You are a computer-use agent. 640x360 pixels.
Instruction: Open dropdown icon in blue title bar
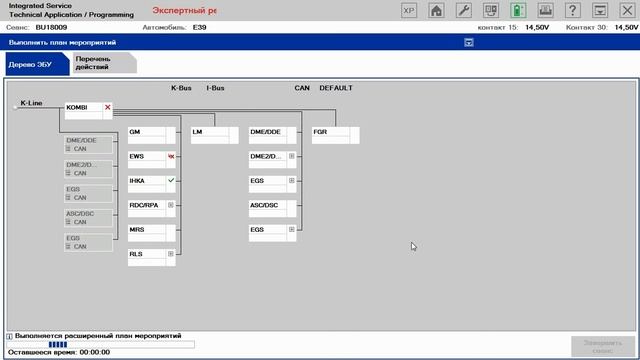469,42
